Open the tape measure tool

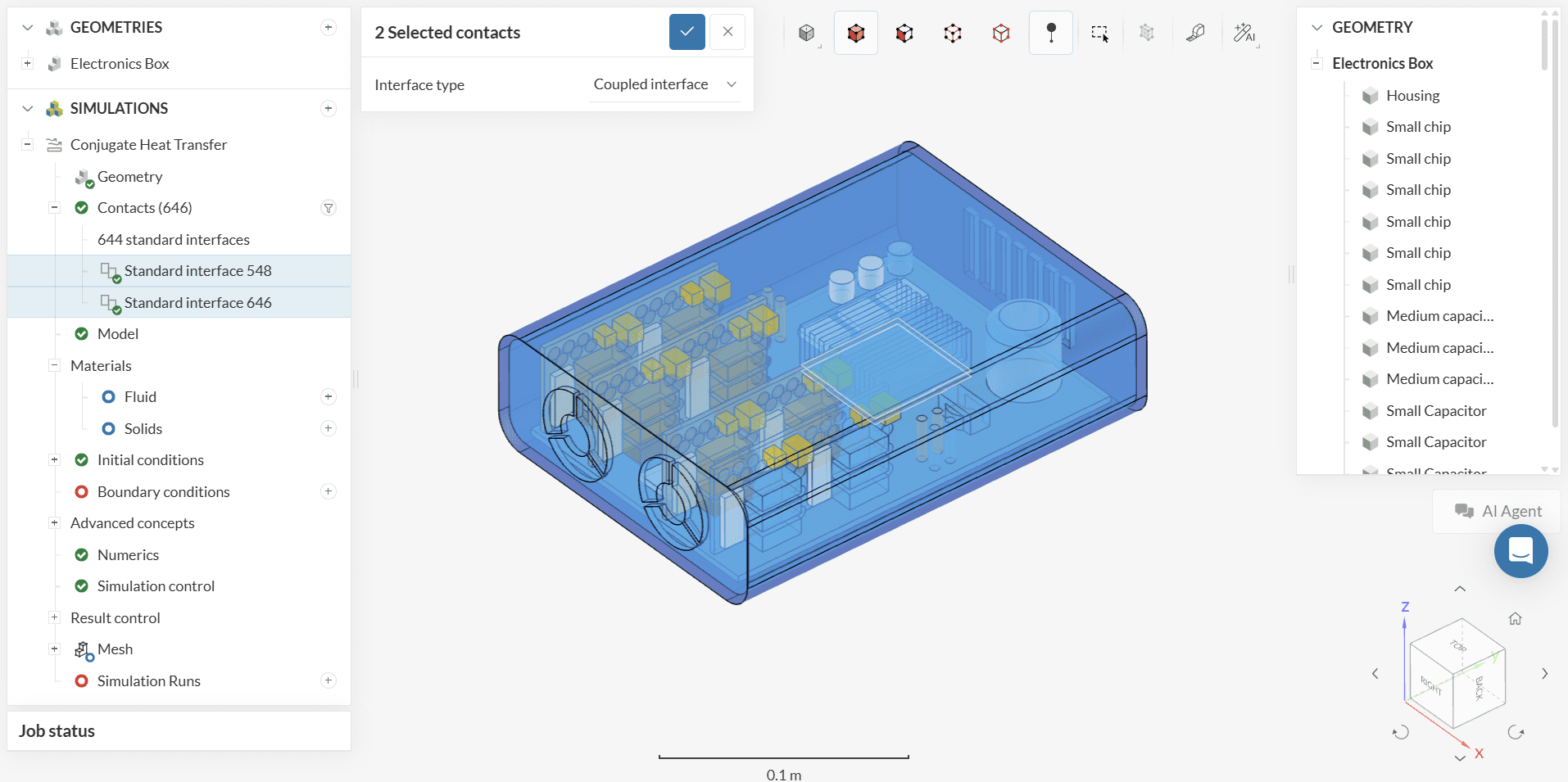pos(1195,33)
